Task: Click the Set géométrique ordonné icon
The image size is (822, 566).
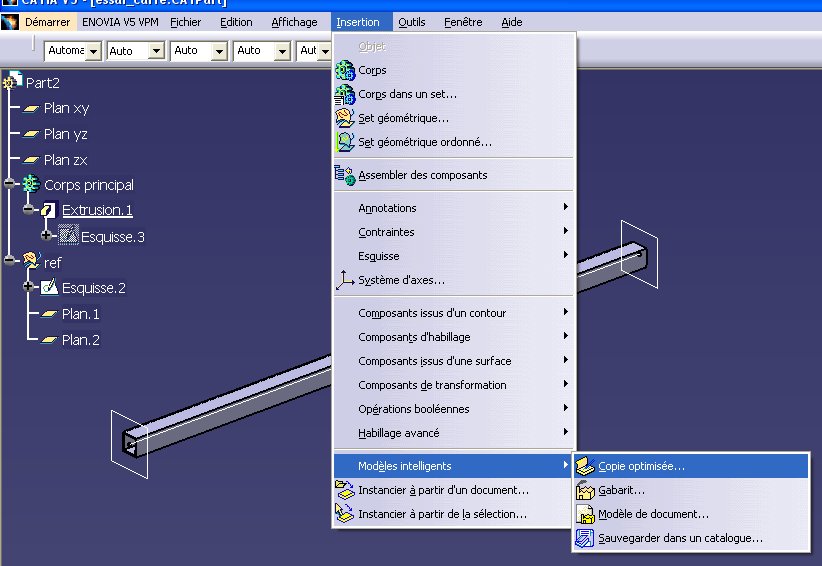Action: [x=345, y=142]
